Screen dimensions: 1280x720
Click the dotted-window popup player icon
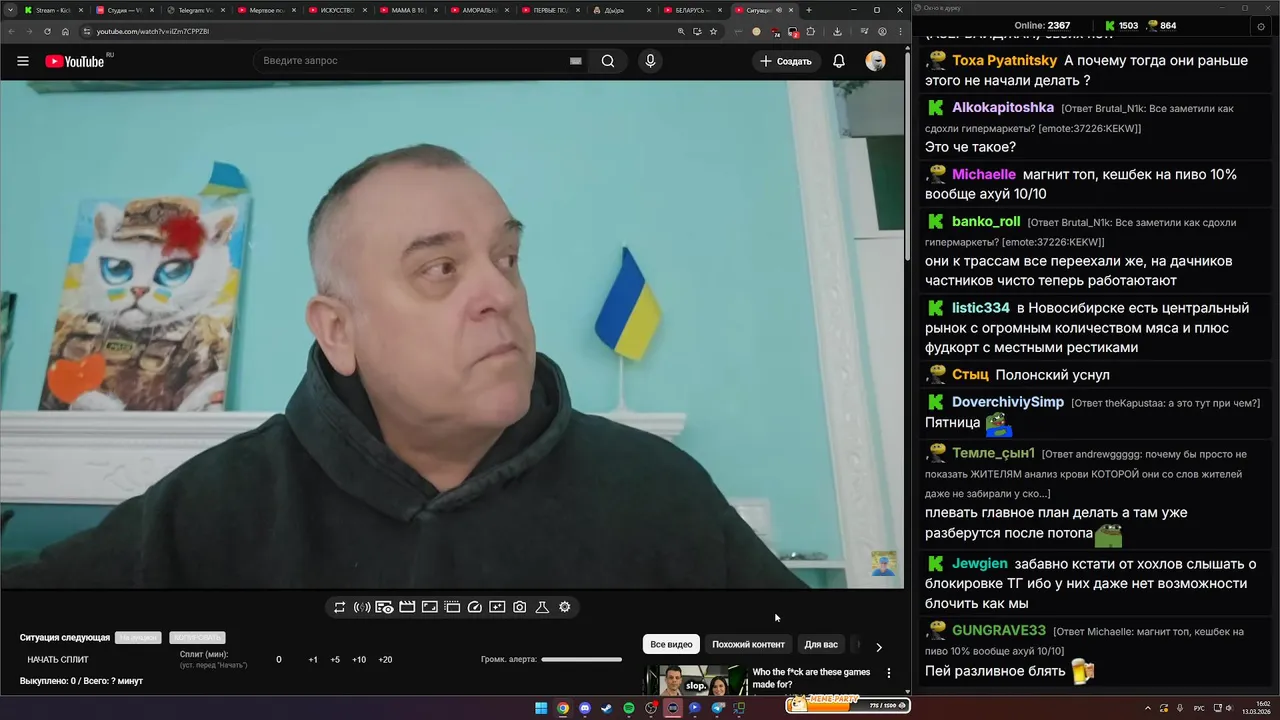pos(452,607)
